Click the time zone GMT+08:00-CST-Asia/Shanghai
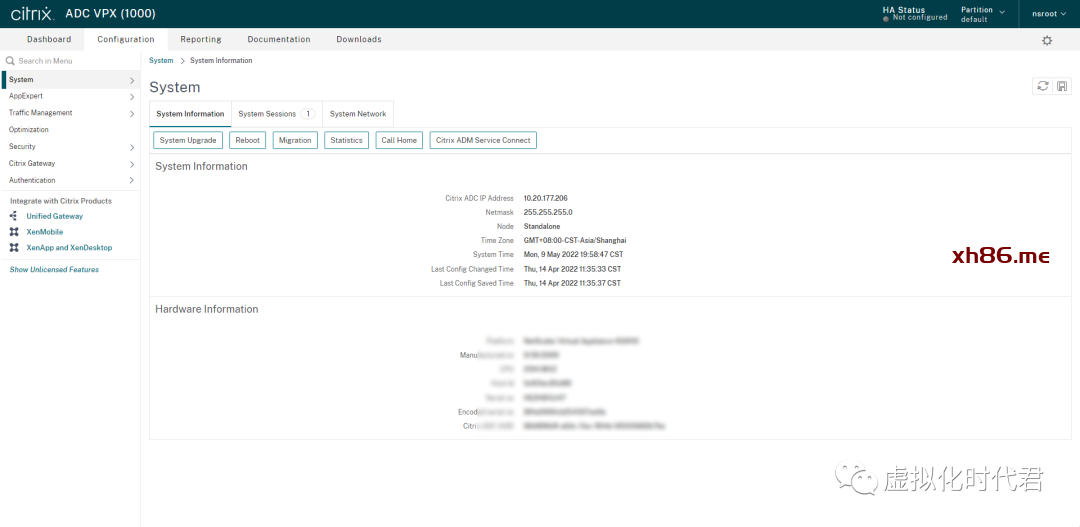The width and height of the screenshot is (1080, 527). pyautogui.click(x=575, y=240)
